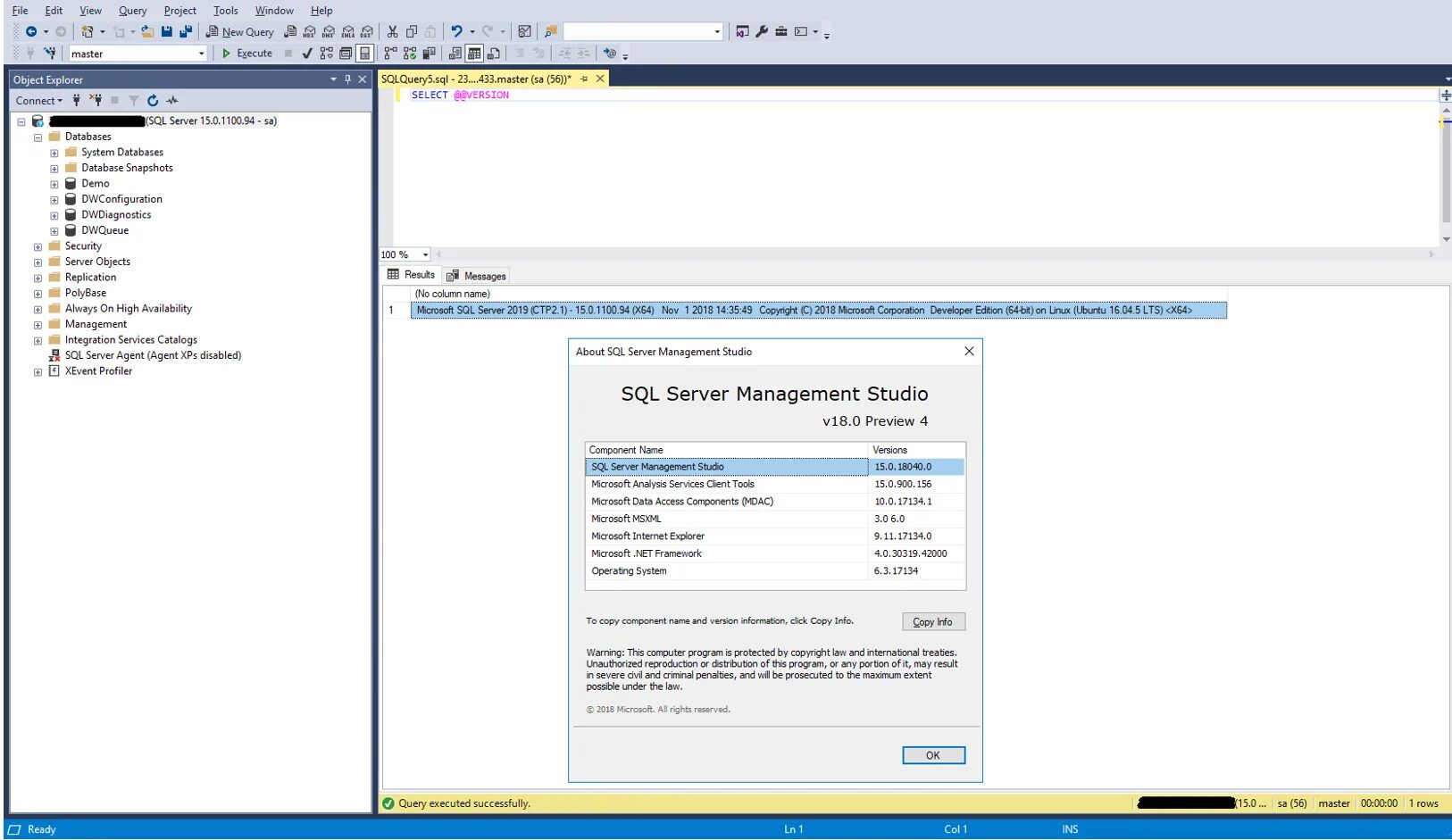Click the Undo arrow icon
The width and height of the screenshot is (1452, 840).
tap(456, 31)
